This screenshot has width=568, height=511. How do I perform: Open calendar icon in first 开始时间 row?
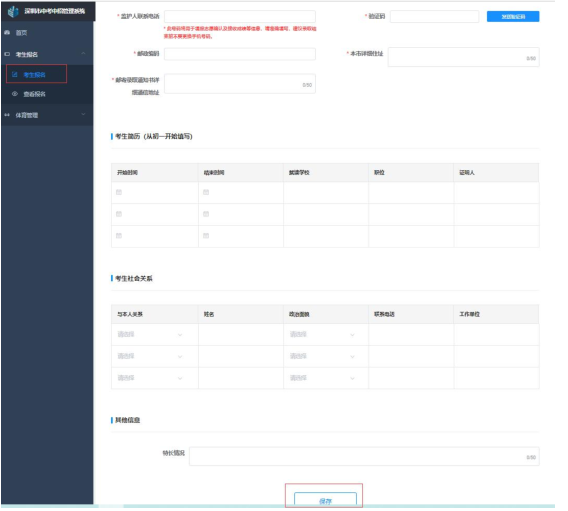[119, 192]
